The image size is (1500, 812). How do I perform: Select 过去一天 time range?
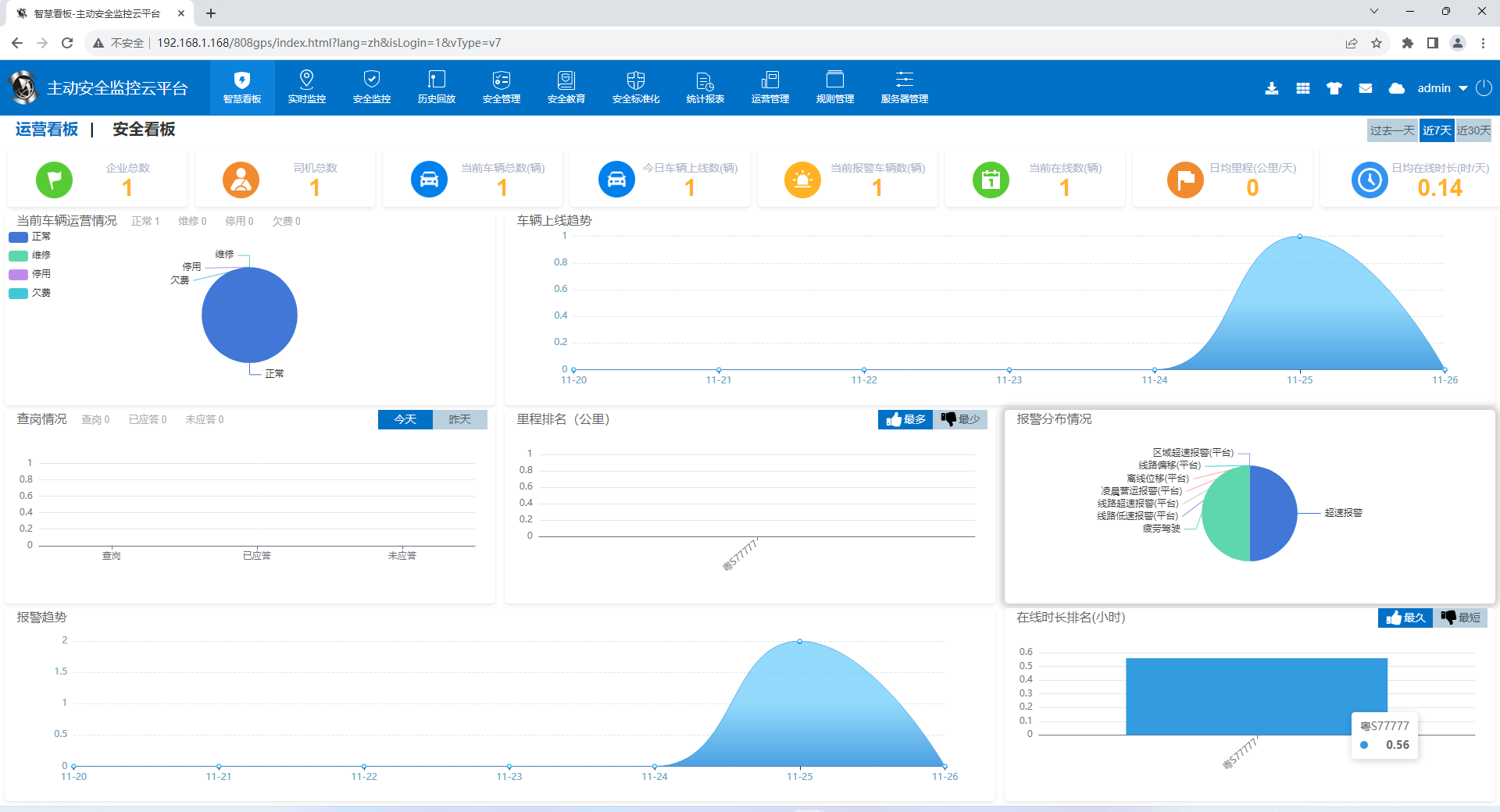point(1392,130)
